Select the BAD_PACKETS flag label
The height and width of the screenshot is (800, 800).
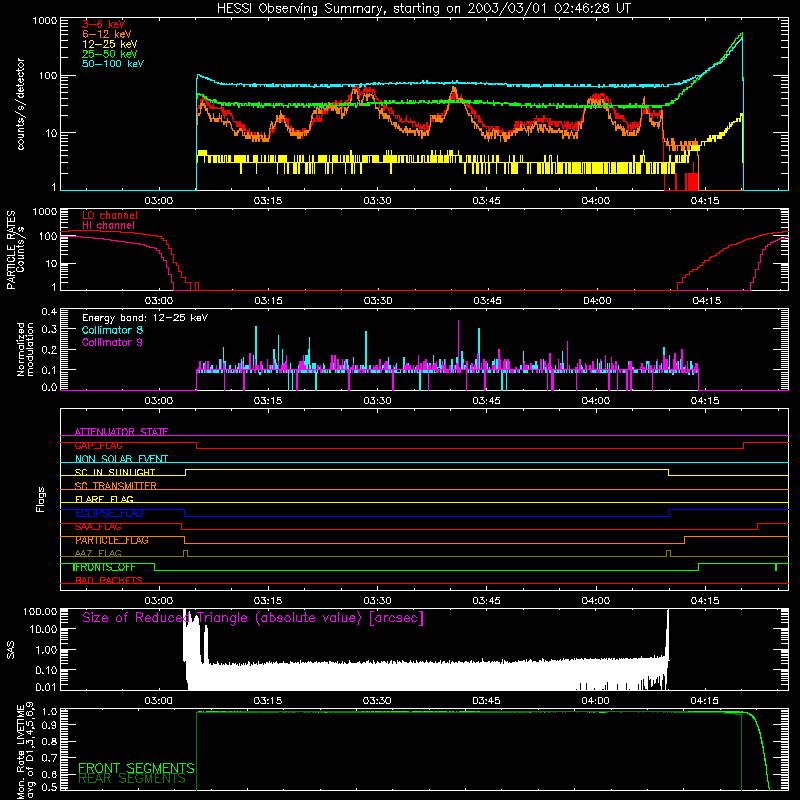click(109, 580)
